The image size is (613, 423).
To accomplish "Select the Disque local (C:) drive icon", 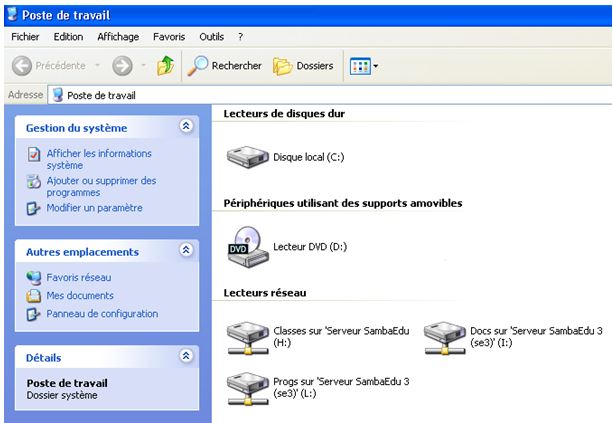I will [248, 157].
